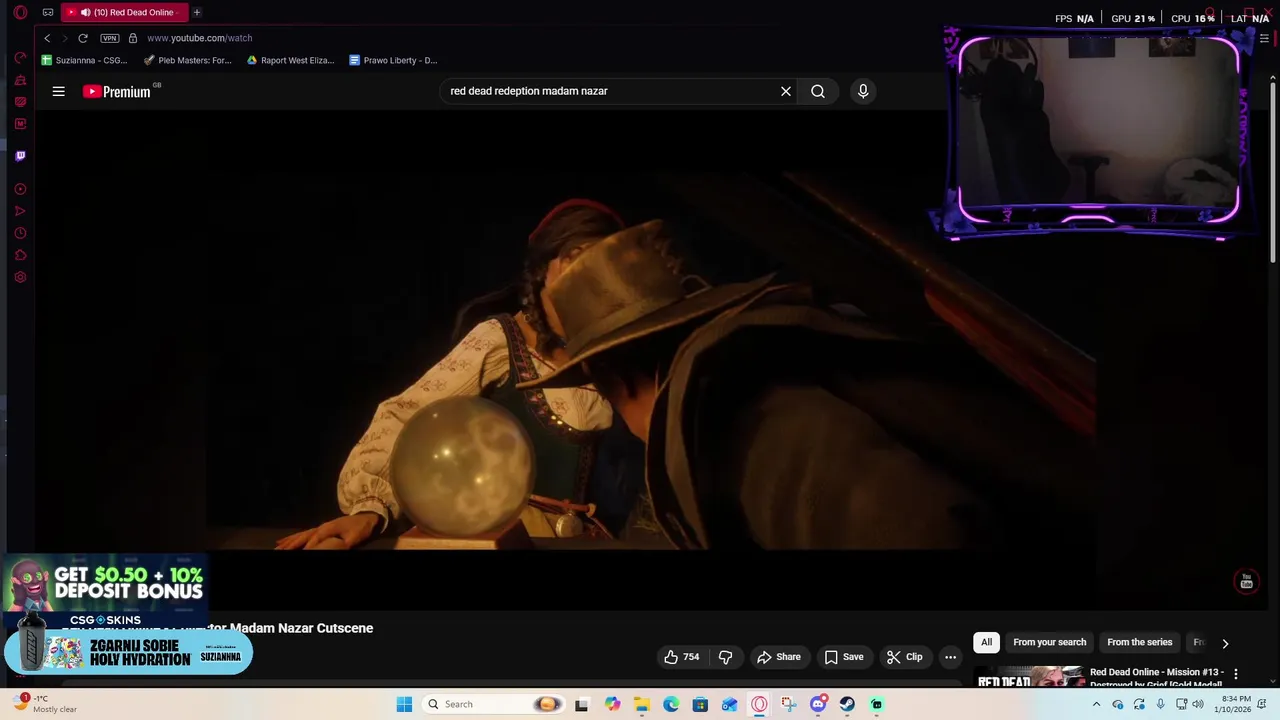Launch Microsoft Edge from the taskbar
The width and height of the screenshot is (1280, 720).
pos(671,704)
